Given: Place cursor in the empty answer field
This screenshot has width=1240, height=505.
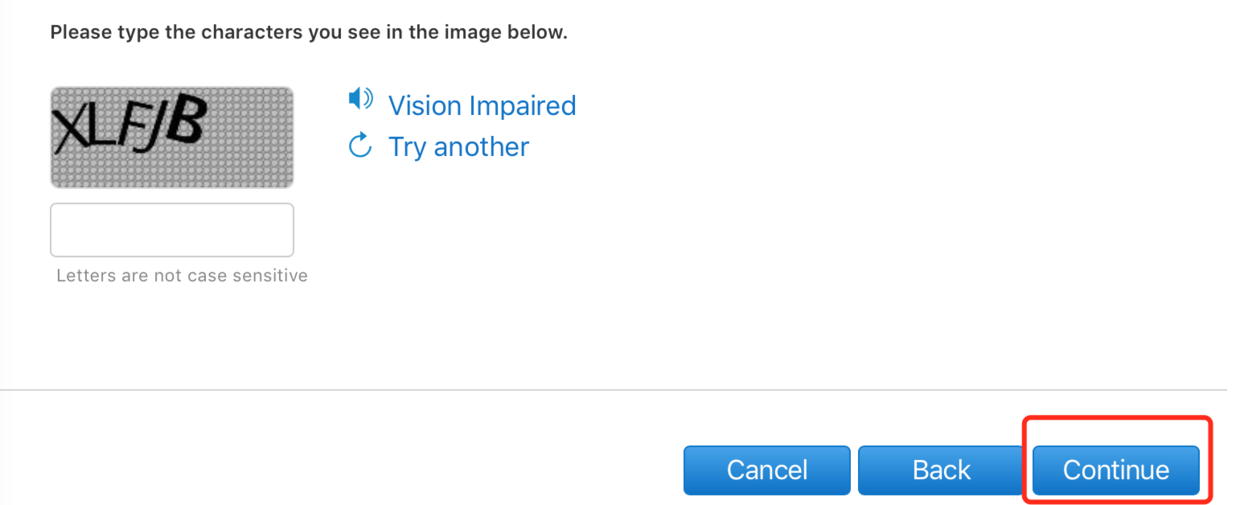Looking at the screenshot, I should pyautogui.click(x=172, y=230).
